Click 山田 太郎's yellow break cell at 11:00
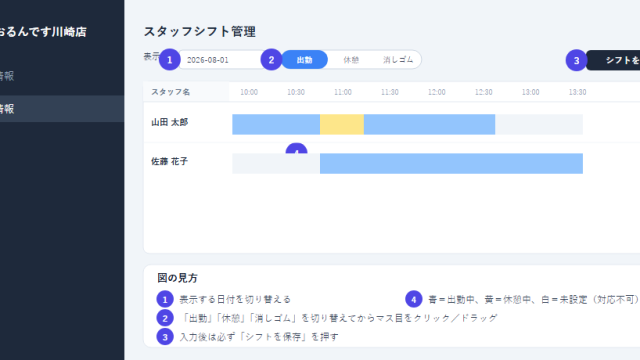Viewport: 640px width, 360px height. pyautogui.click(x=342, y=124)
